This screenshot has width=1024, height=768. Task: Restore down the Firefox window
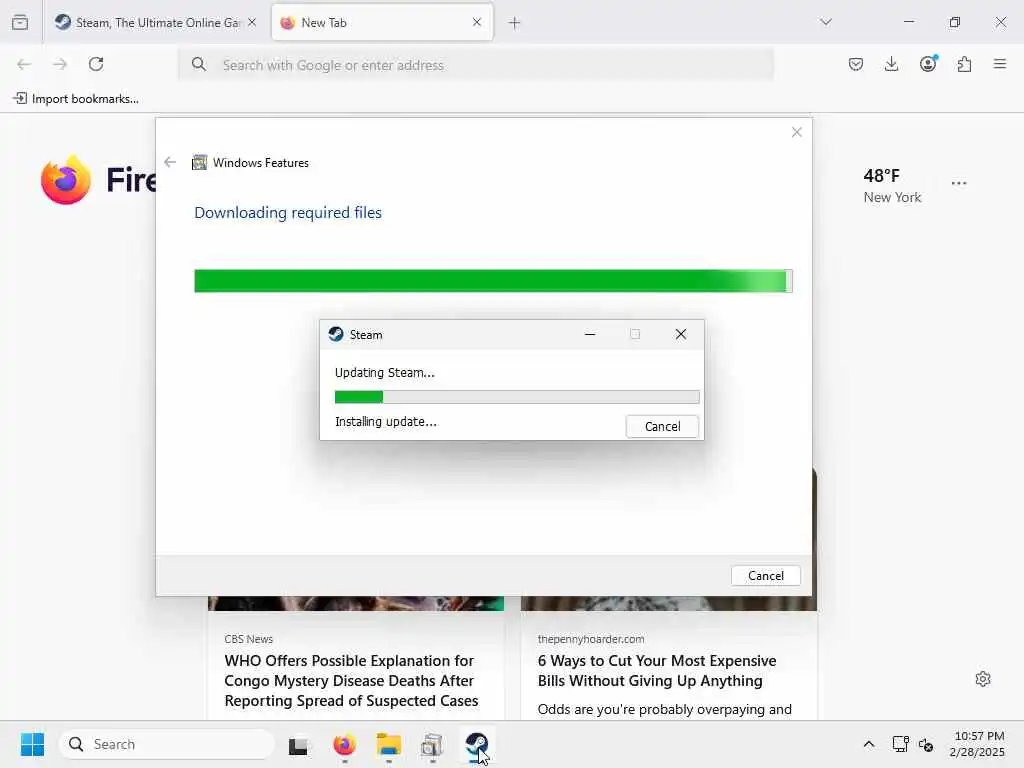955,22
